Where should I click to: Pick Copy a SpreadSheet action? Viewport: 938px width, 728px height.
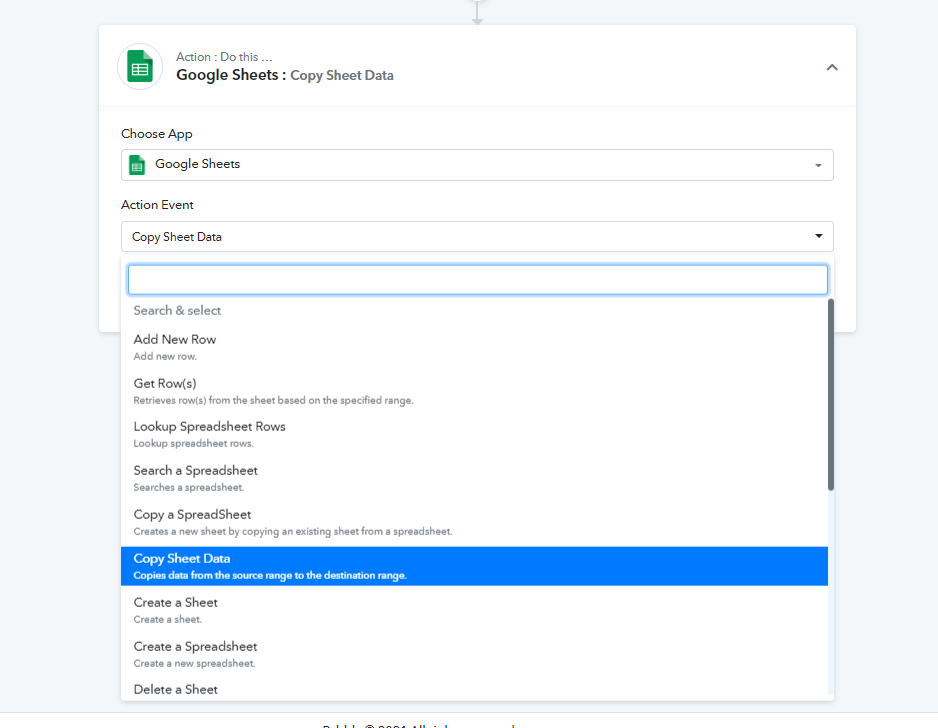(x=474, y=522)
